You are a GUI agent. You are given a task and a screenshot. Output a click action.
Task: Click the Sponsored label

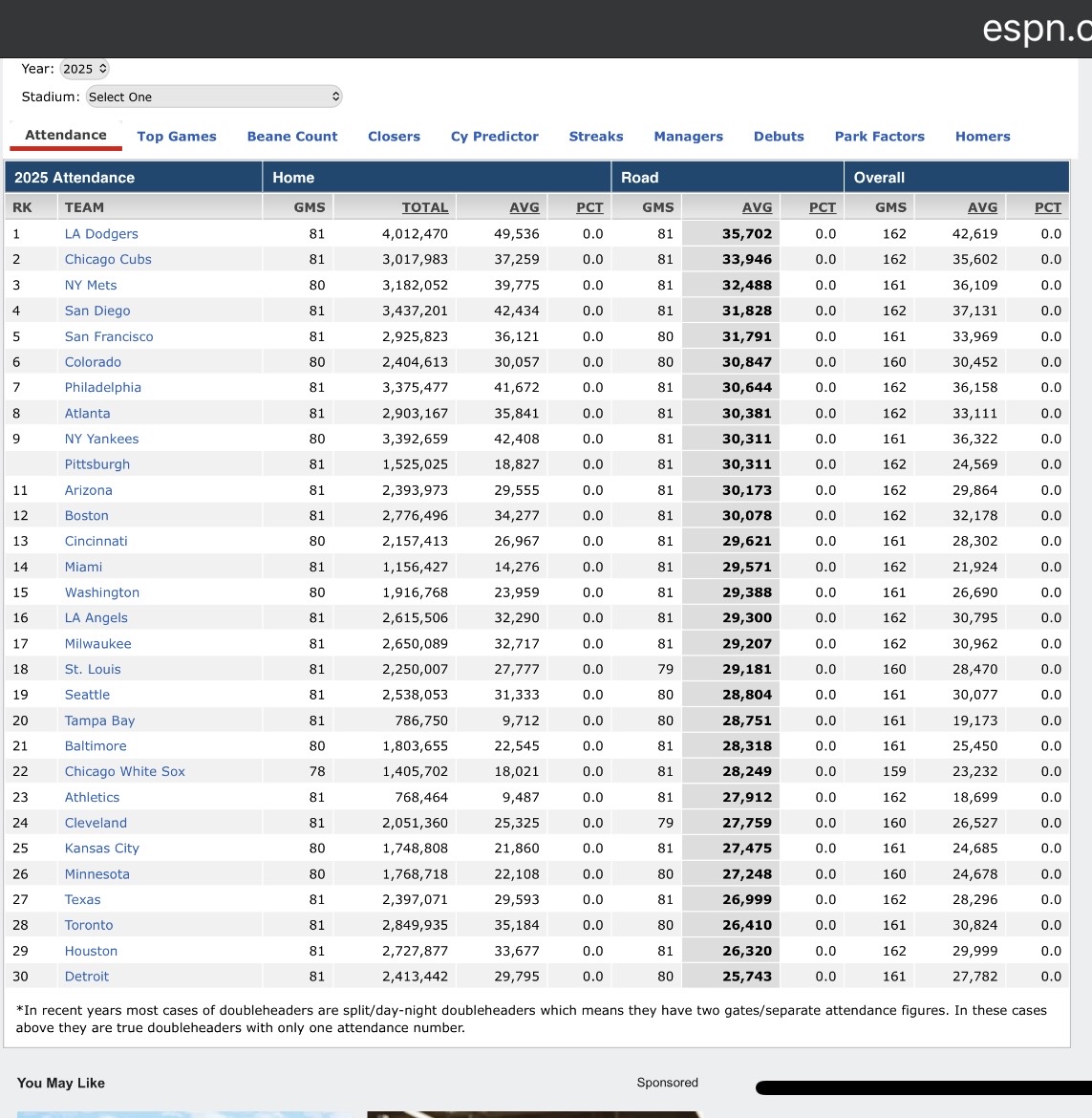click(x=667, y=1083)
